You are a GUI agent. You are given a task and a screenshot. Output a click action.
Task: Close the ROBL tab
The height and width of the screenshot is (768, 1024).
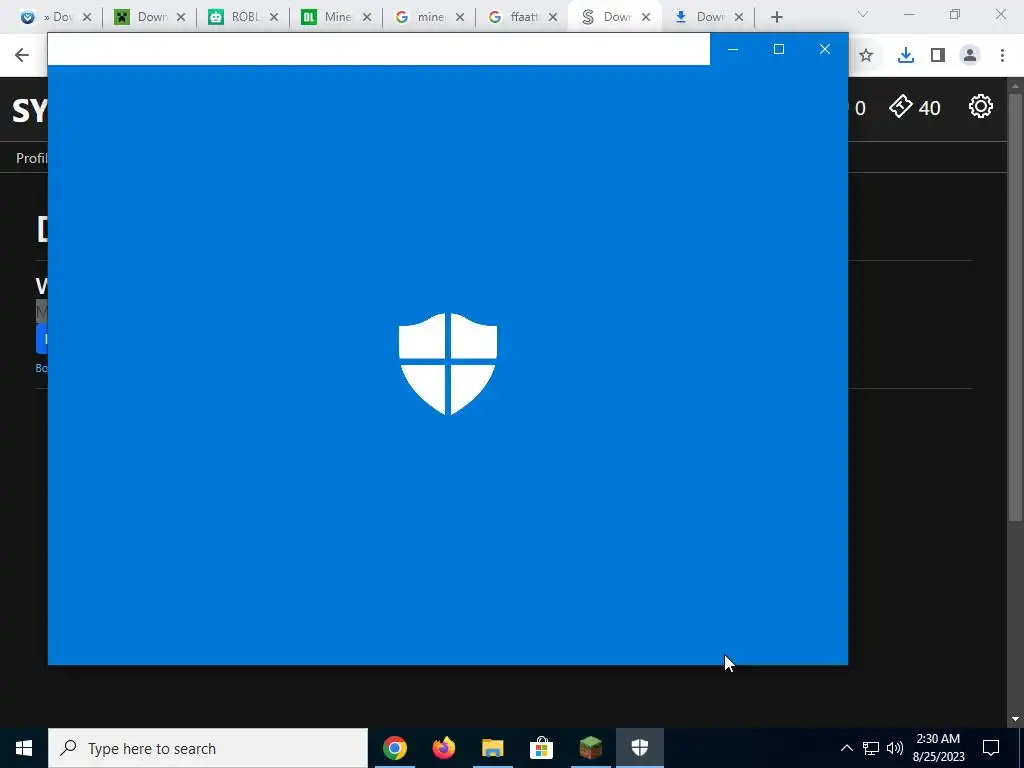(x=274, y=17)
